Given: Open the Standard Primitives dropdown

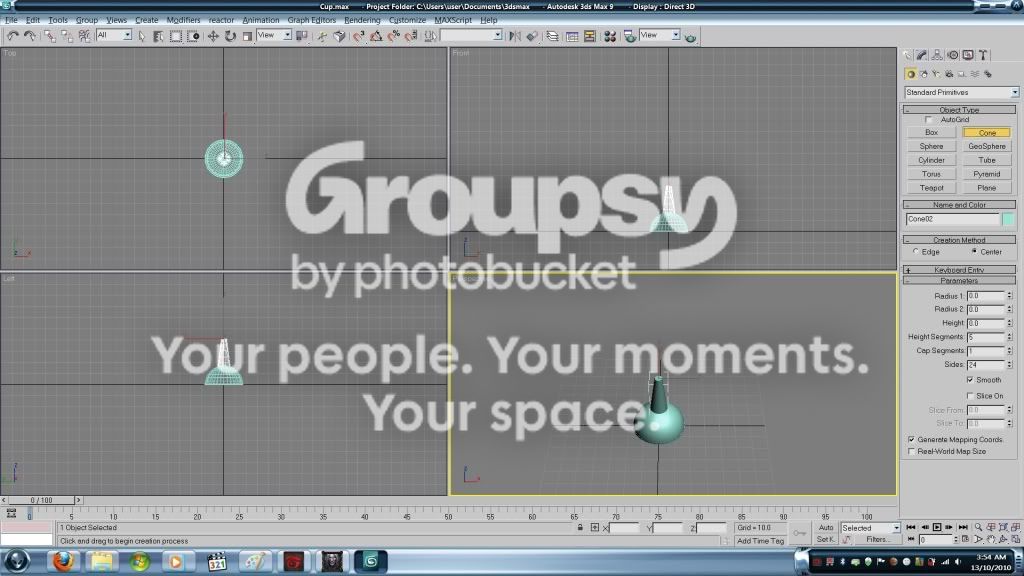Looking at the screenshot, I should 961,93.
